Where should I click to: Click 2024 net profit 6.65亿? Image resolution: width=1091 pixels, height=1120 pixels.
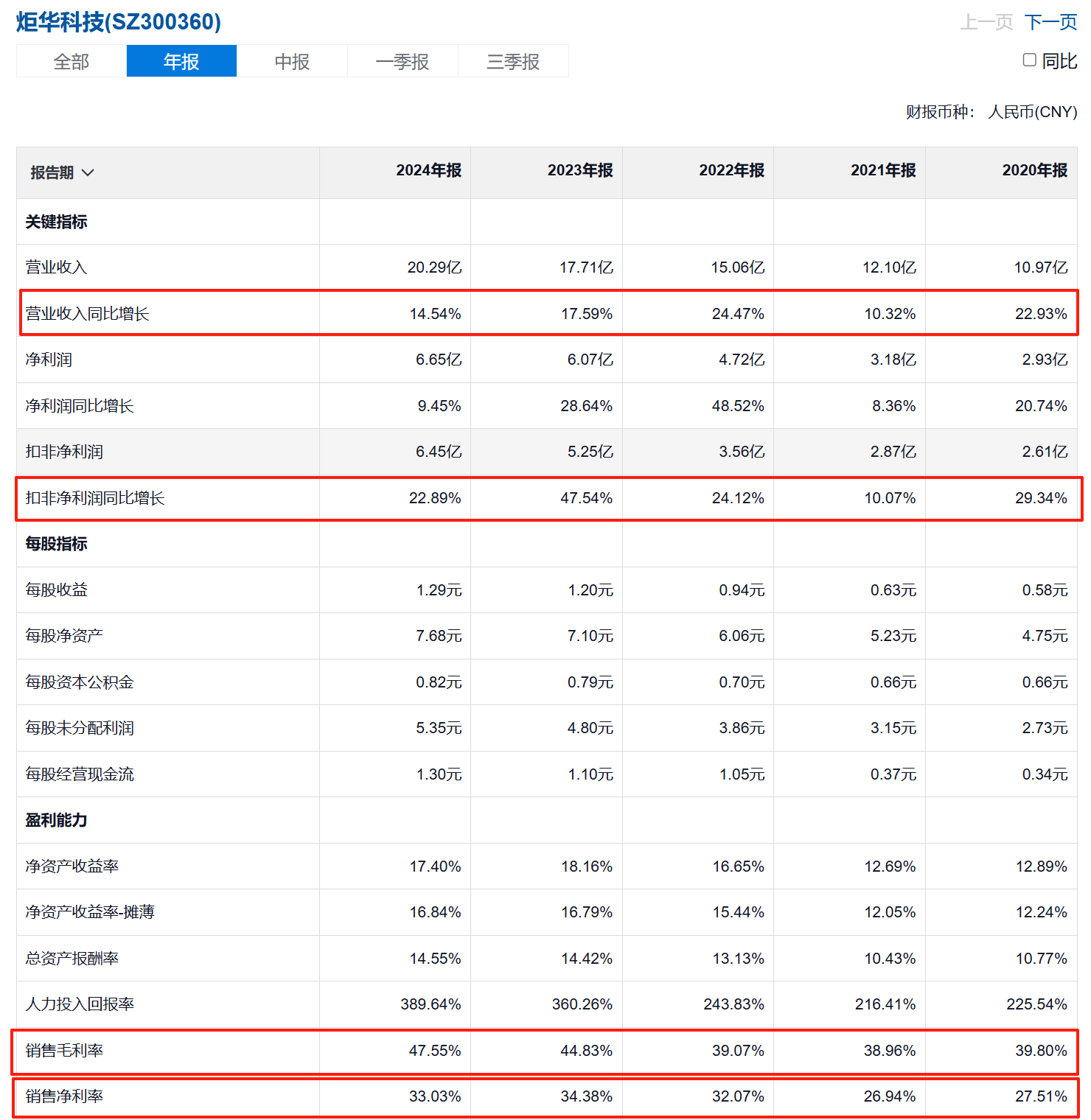point(439,360)
